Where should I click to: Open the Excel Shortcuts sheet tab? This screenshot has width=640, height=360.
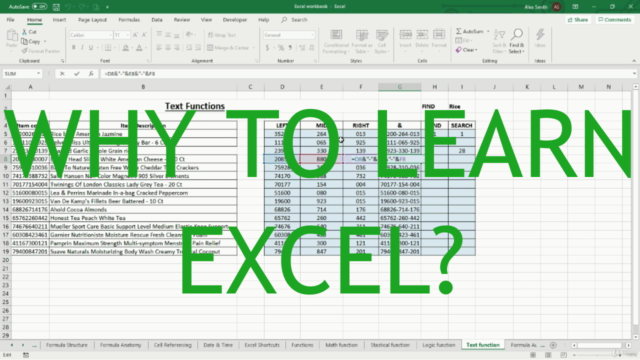(x=262, y=345)
